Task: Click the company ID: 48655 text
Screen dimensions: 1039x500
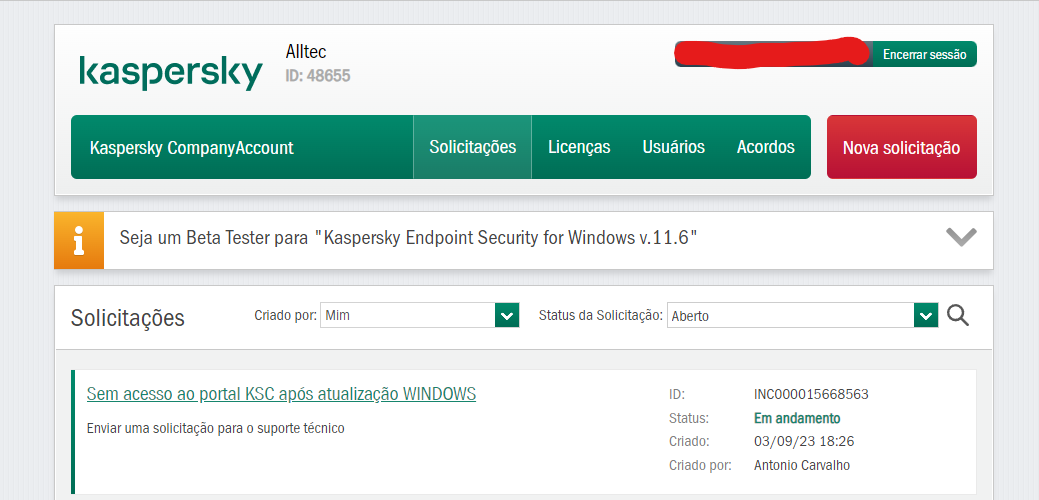Action: (317, 75)
